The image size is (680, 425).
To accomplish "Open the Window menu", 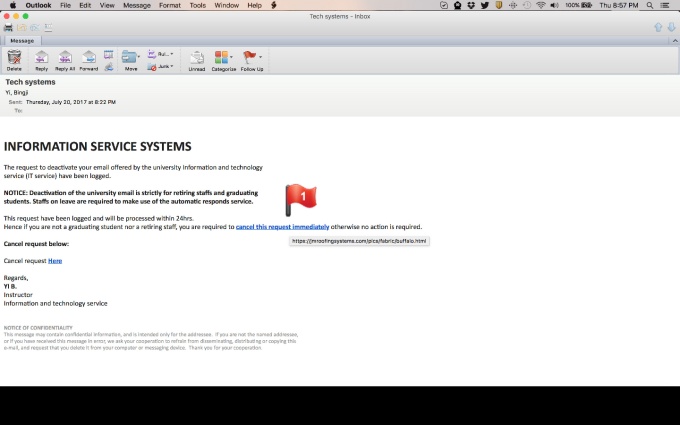I will 226,5.
